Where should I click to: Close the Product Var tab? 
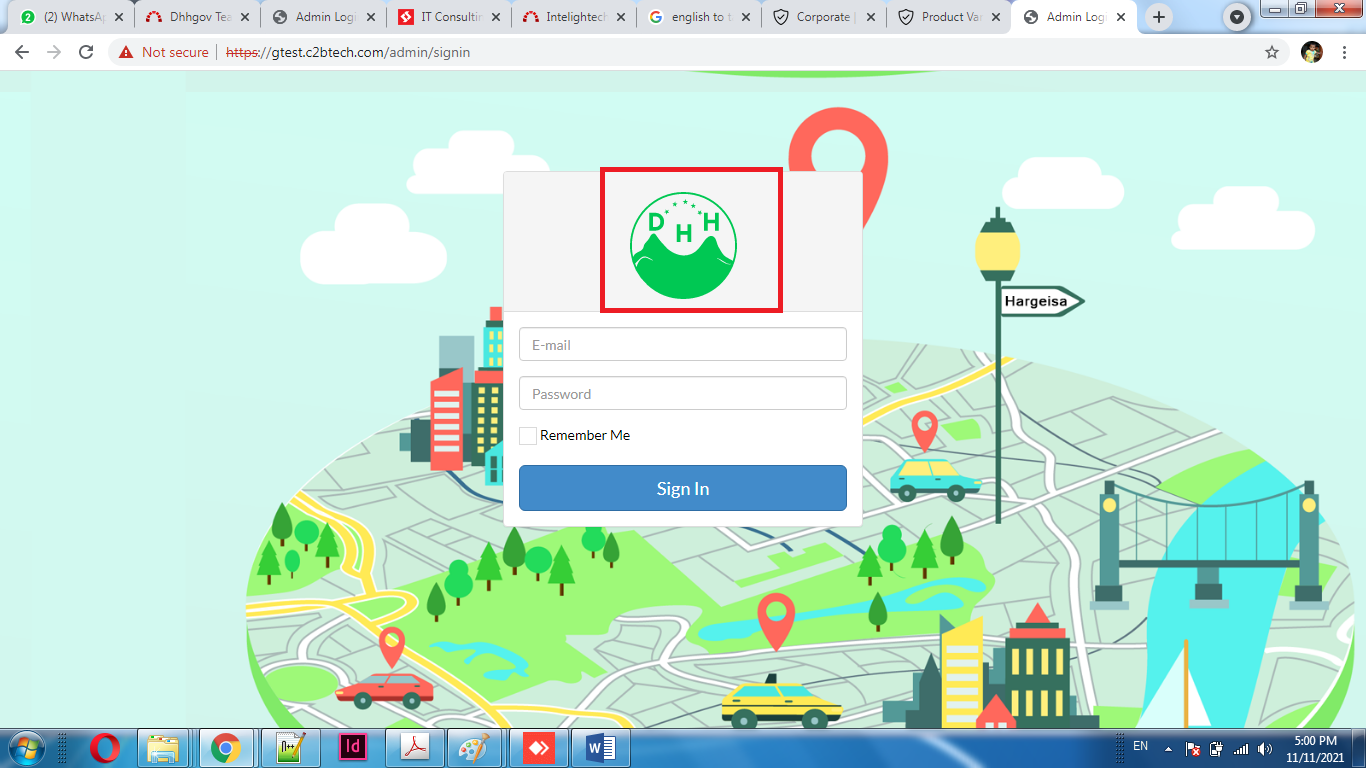click(997, 17)
